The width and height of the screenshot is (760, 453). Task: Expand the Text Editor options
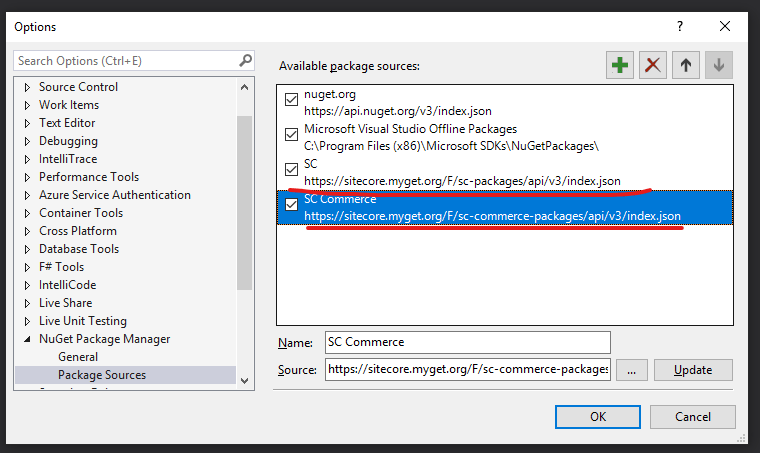(x=27, y=123)
